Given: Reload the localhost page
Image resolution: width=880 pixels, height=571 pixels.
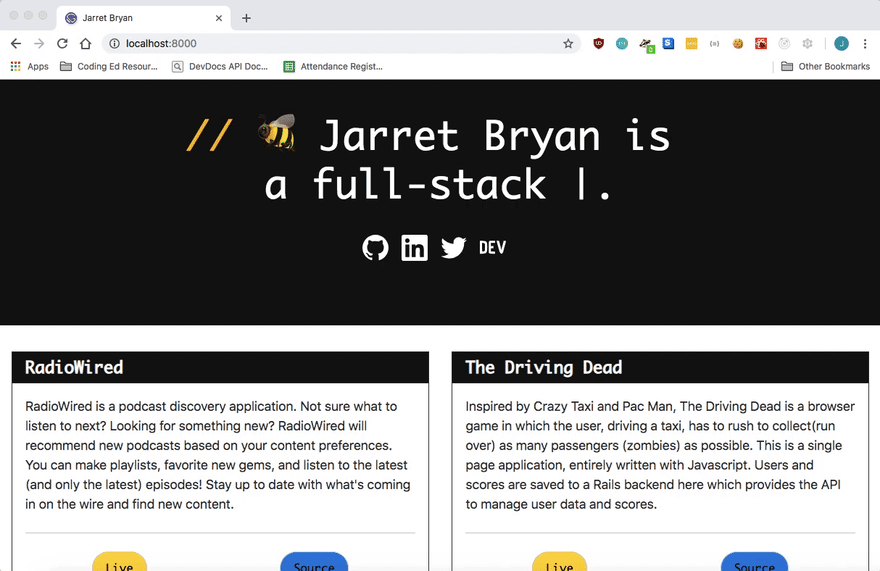Looking at the screenshot, I should tap(62, 43).
